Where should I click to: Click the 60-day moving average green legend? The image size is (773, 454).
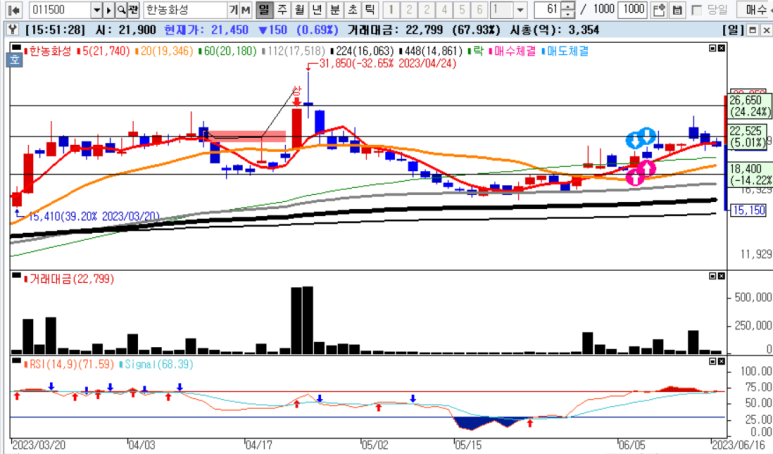227,51
